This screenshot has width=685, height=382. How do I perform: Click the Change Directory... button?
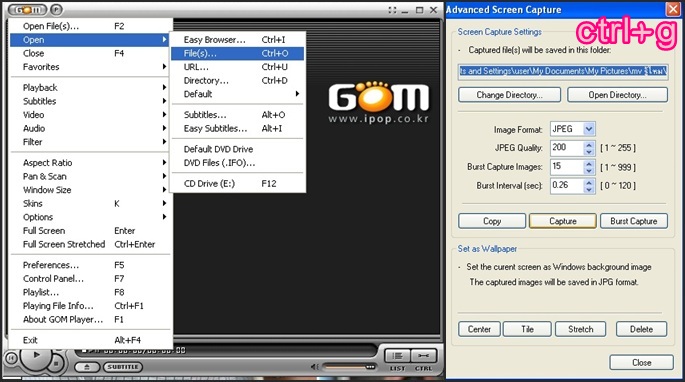(x=509, y=95)
